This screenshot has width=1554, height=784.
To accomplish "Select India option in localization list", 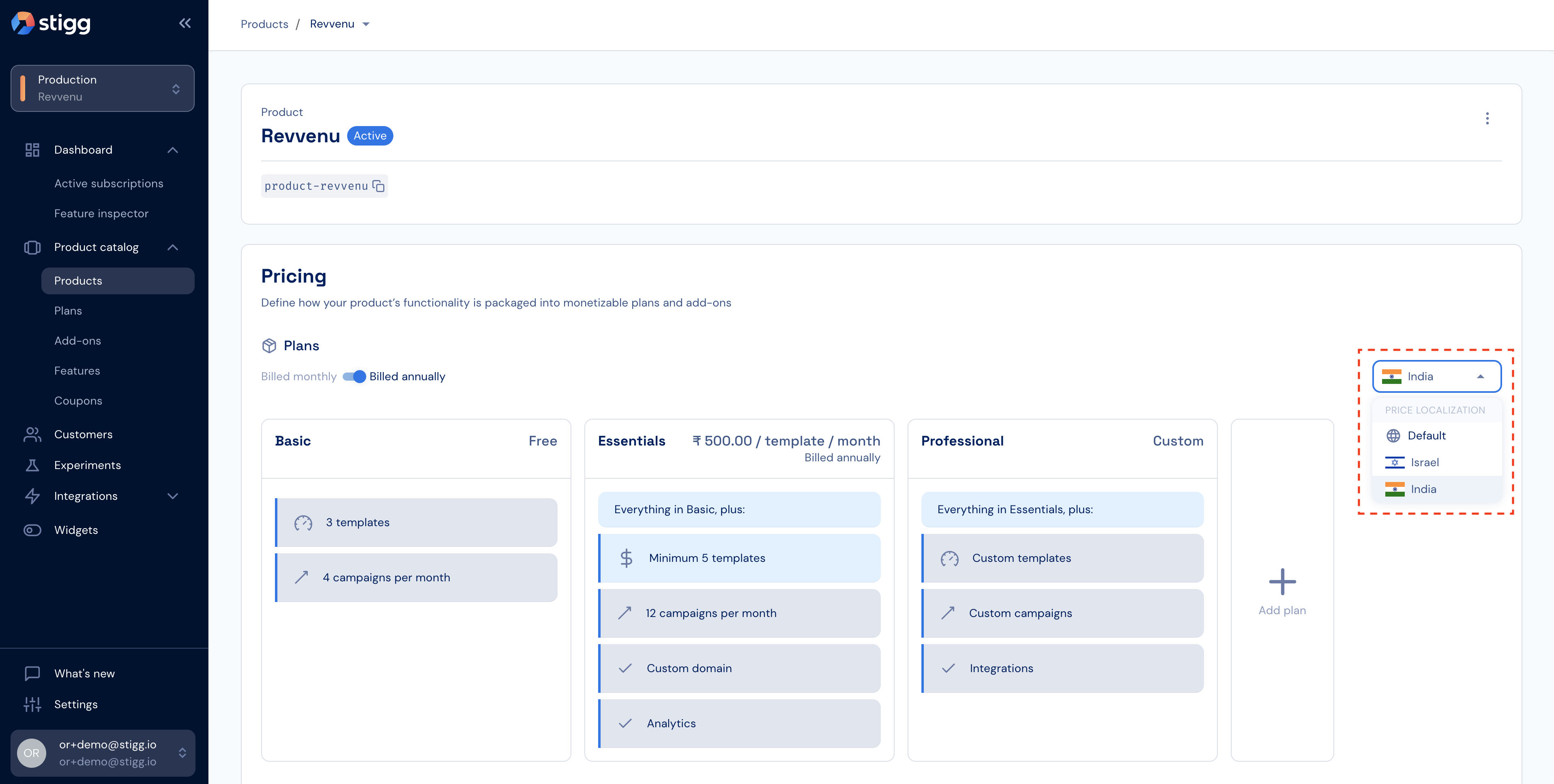I will (1436, 489).
